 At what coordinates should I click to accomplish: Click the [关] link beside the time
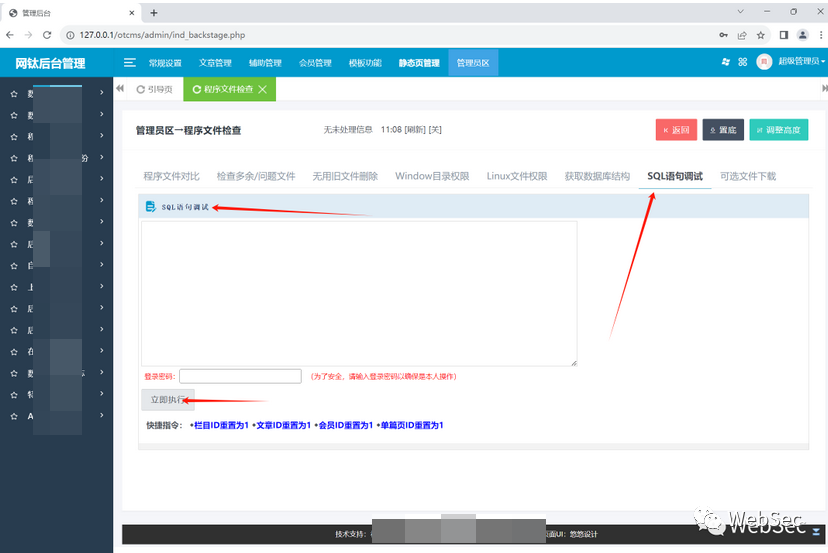[x=435, y=129]
